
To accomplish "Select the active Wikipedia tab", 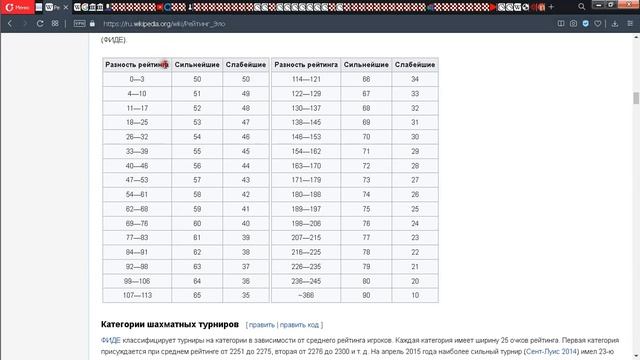I will [56, 7].
